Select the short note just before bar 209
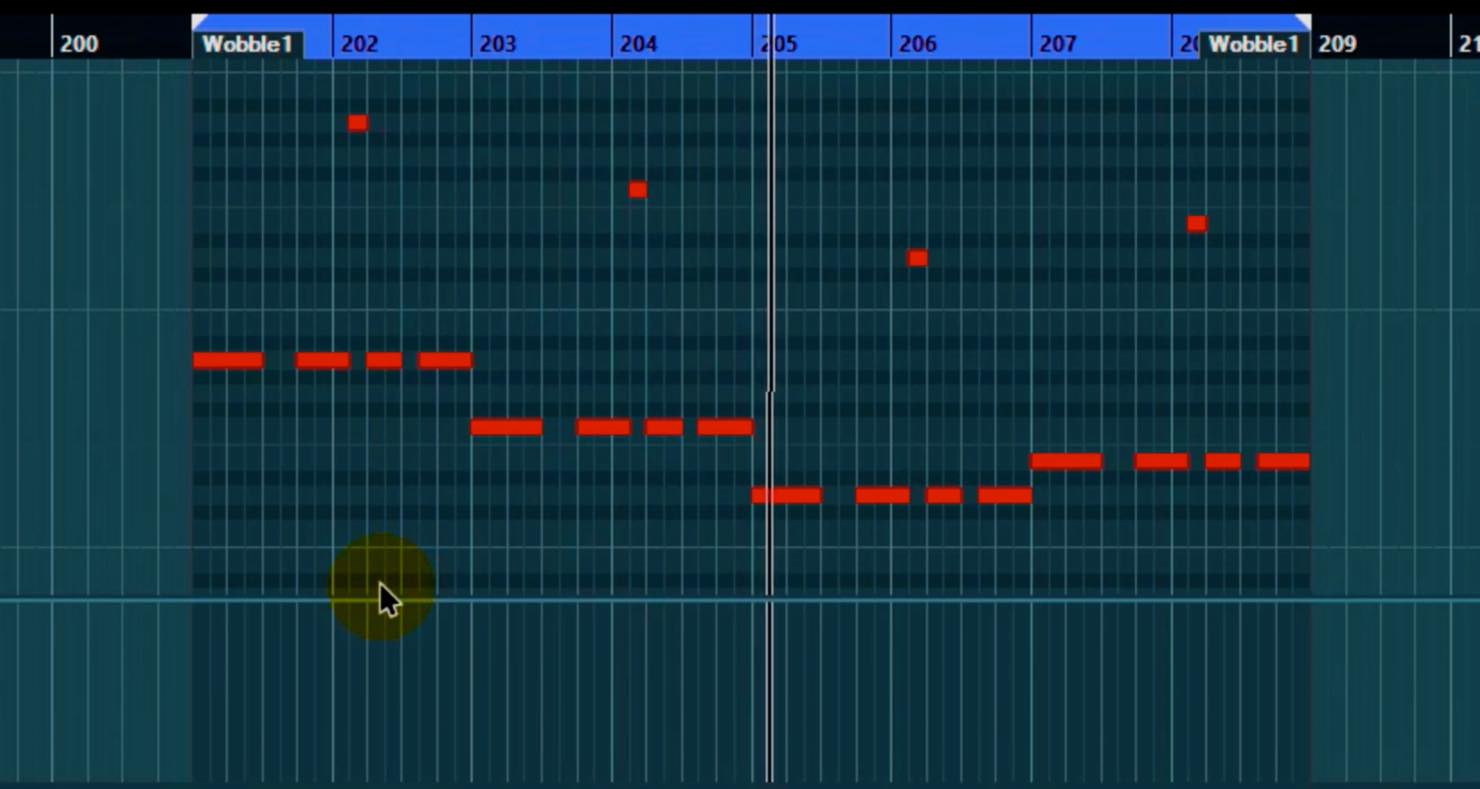1480x789 pixels. (x=1197, y=224)
